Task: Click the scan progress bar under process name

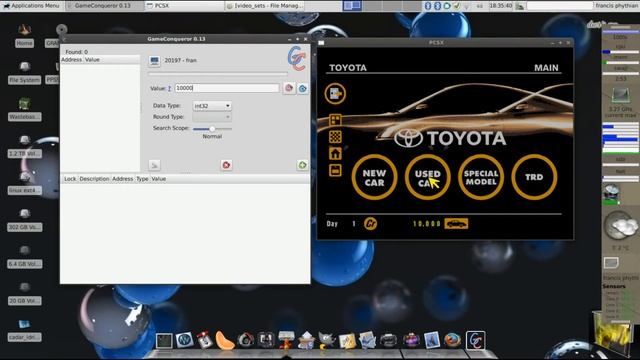Action: pos(218,74)
